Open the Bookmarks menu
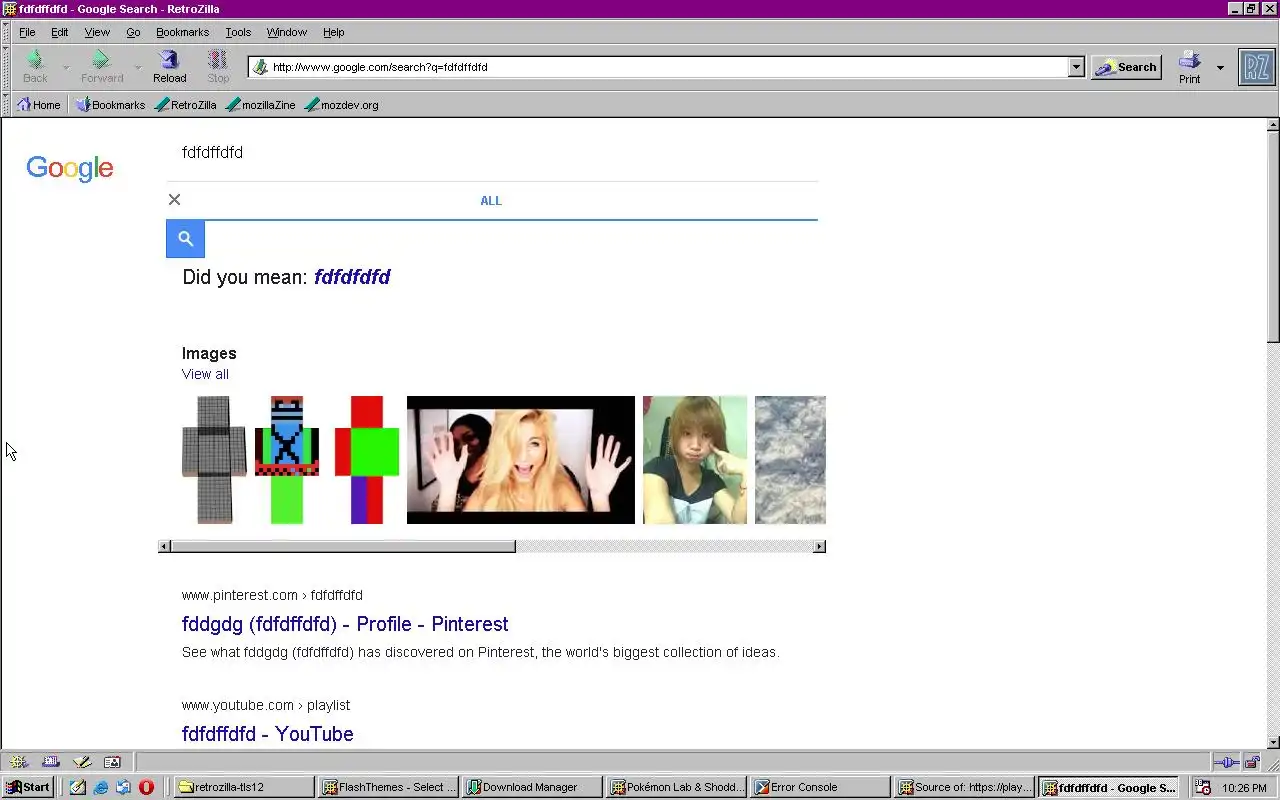The width and height of the screenshot is (1280, 800). (x=182, y=32)
